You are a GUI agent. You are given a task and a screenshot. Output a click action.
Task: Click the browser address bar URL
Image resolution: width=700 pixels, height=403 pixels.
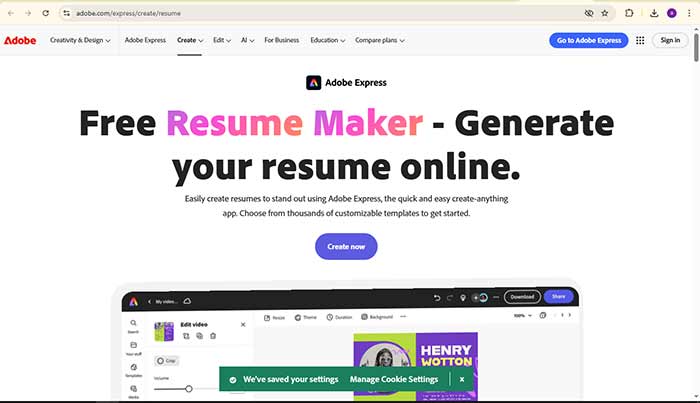pos(128,13)
